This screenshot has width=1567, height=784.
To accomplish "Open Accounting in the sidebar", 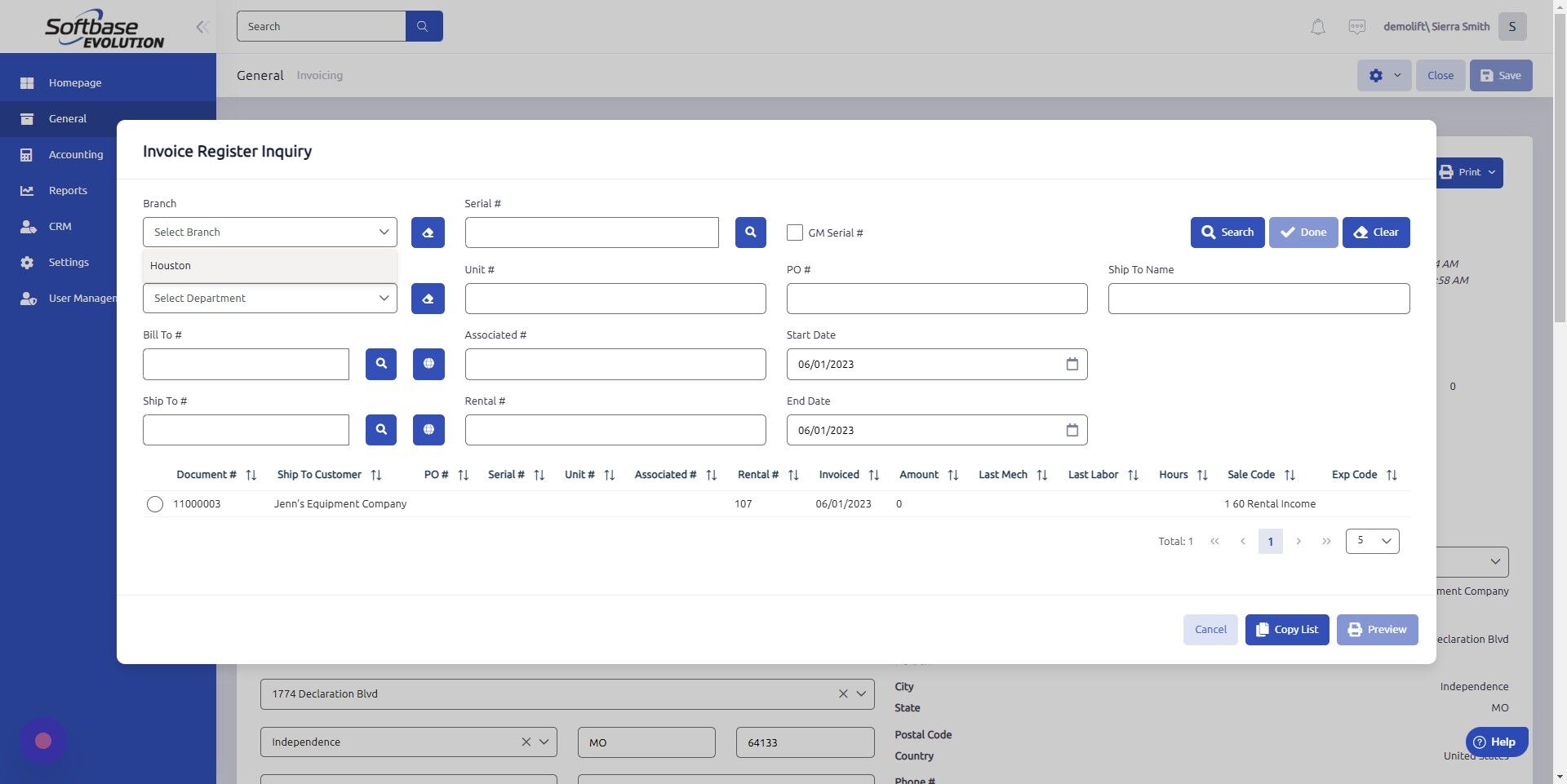I will click(76, 154).
